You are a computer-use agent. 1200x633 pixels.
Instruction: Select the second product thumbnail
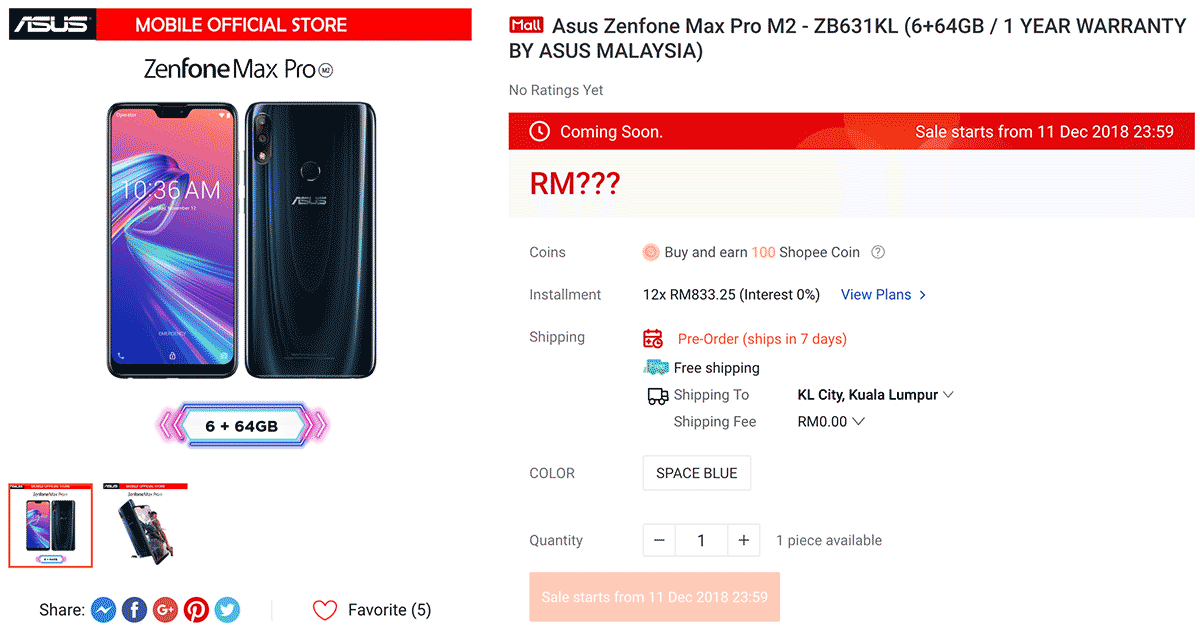coord(145,525)
